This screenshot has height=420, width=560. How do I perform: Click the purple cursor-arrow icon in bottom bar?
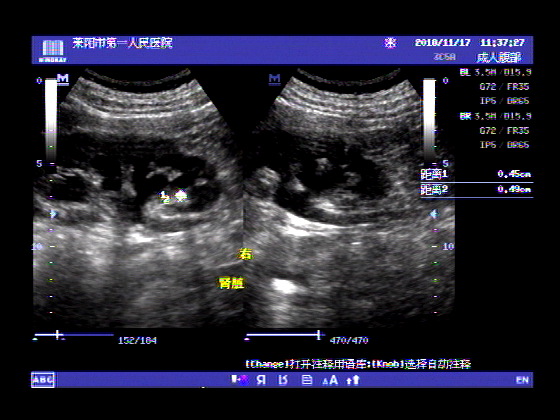click(240, 380)
